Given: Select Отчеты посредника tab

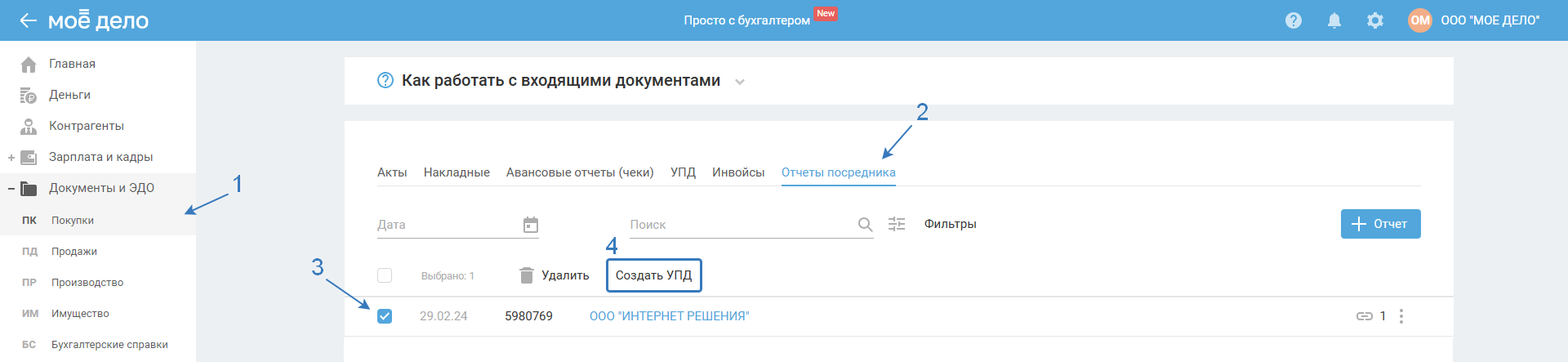Looking at the screenshot, I should click(x=839, y=172).
